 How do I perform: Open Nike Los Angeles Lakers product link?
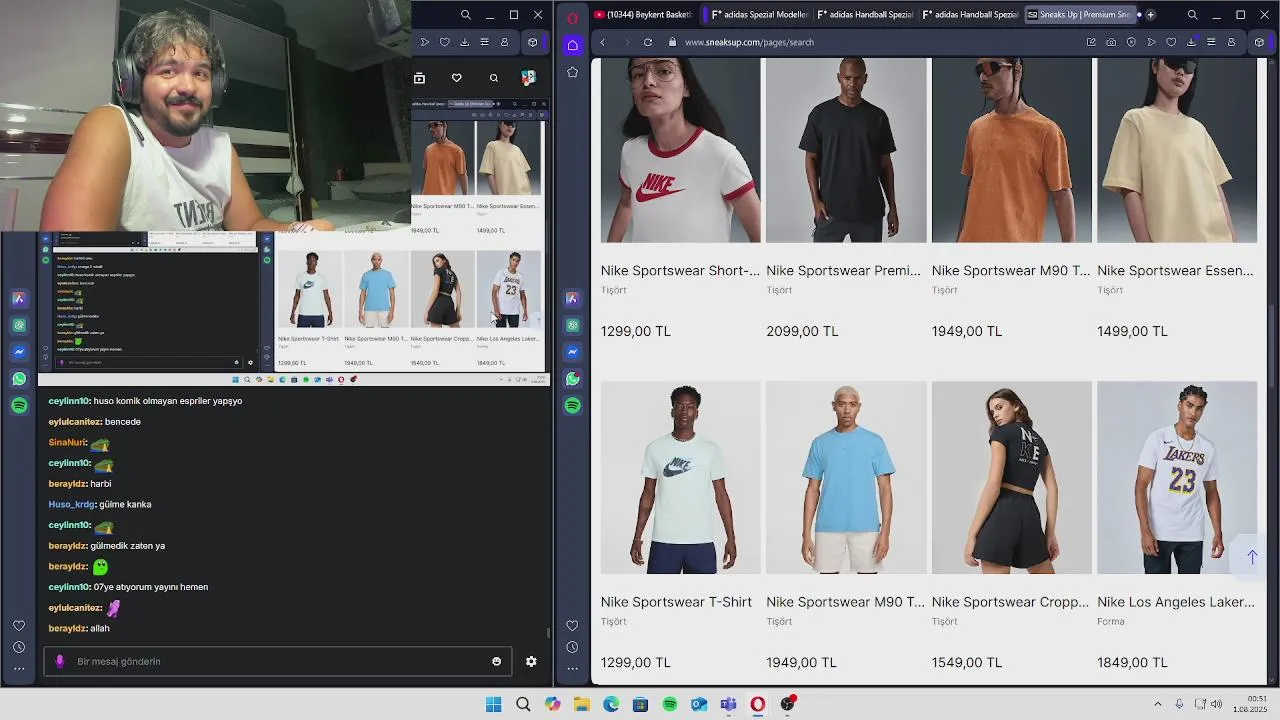1176,602
